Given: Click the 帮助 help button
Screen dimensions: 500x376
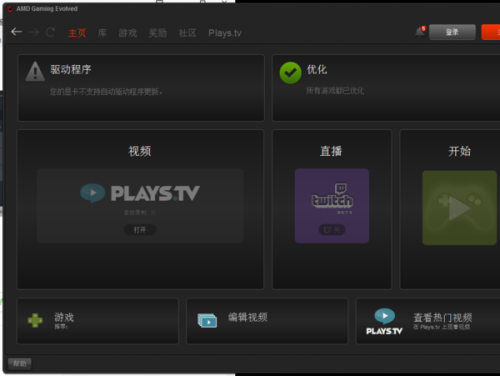Looking at the screenshot, I should click(20, 364).
